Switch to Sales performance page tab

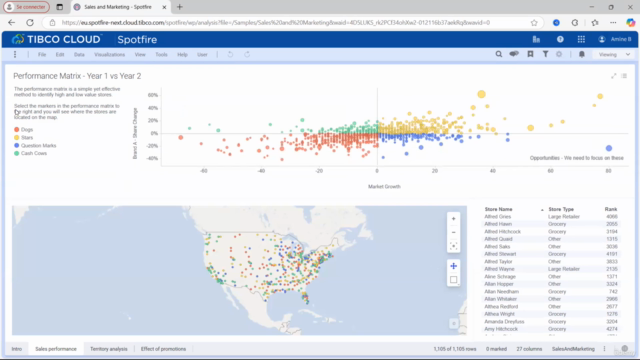click(x=56, y=349)
